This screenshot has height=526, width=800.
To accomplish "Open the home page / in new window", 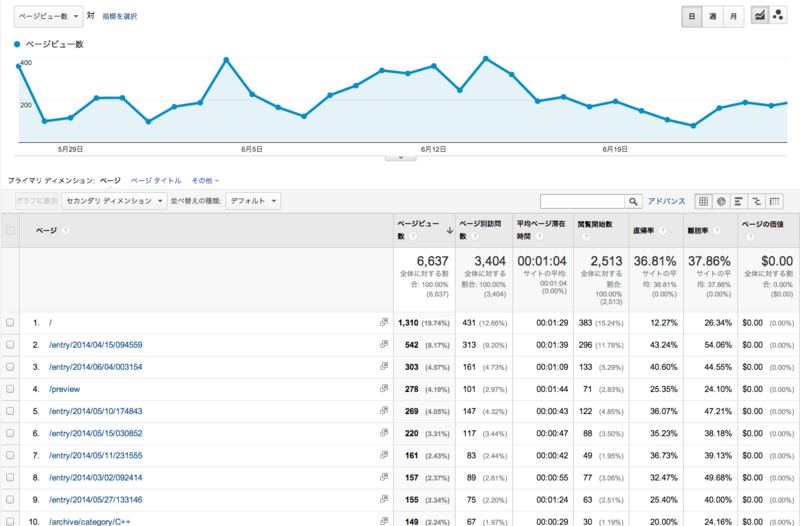I will pos(384,322).
